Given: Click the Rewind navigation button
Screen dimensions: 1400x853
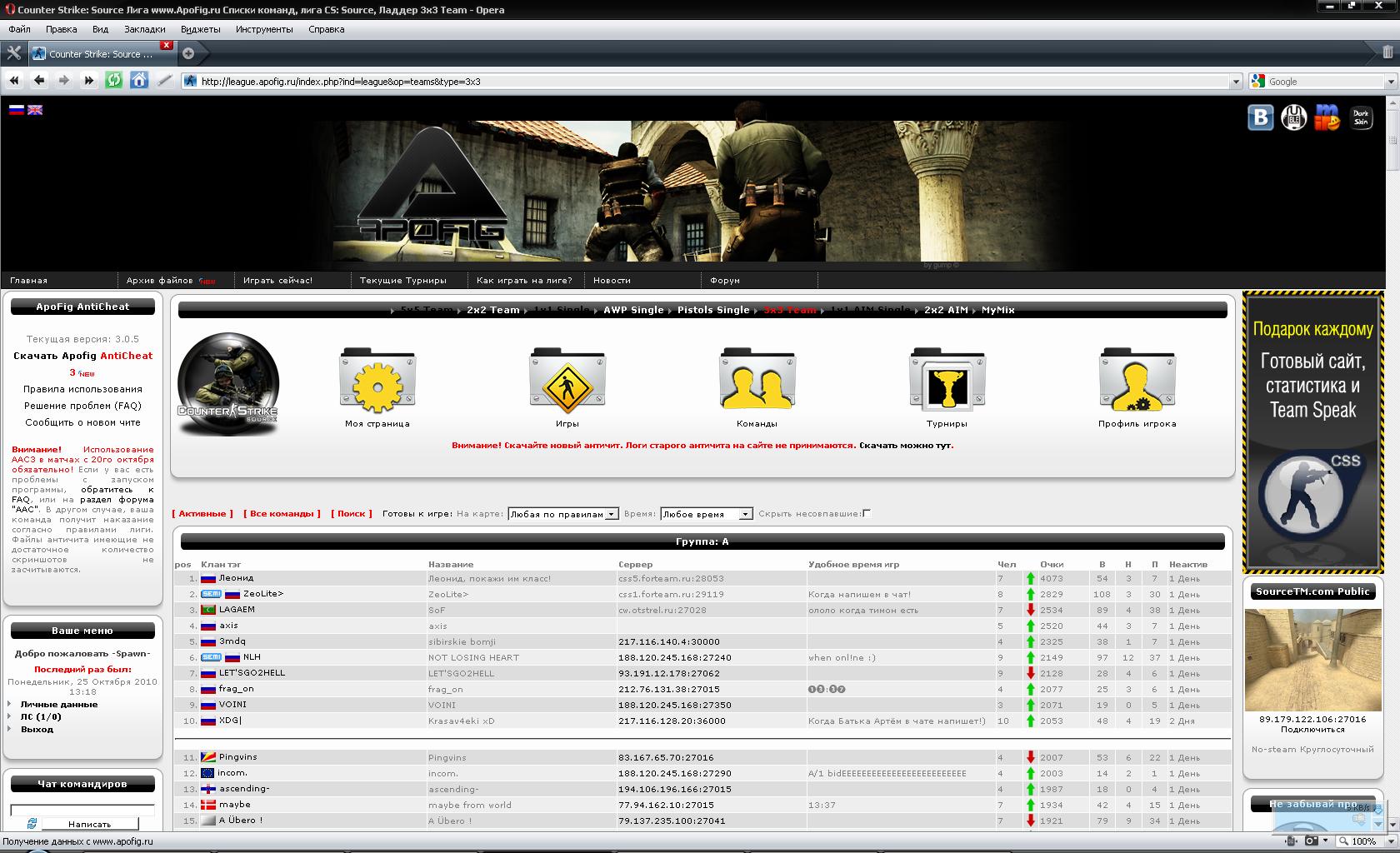Looking at the screenshot, I should pos(14,80).
